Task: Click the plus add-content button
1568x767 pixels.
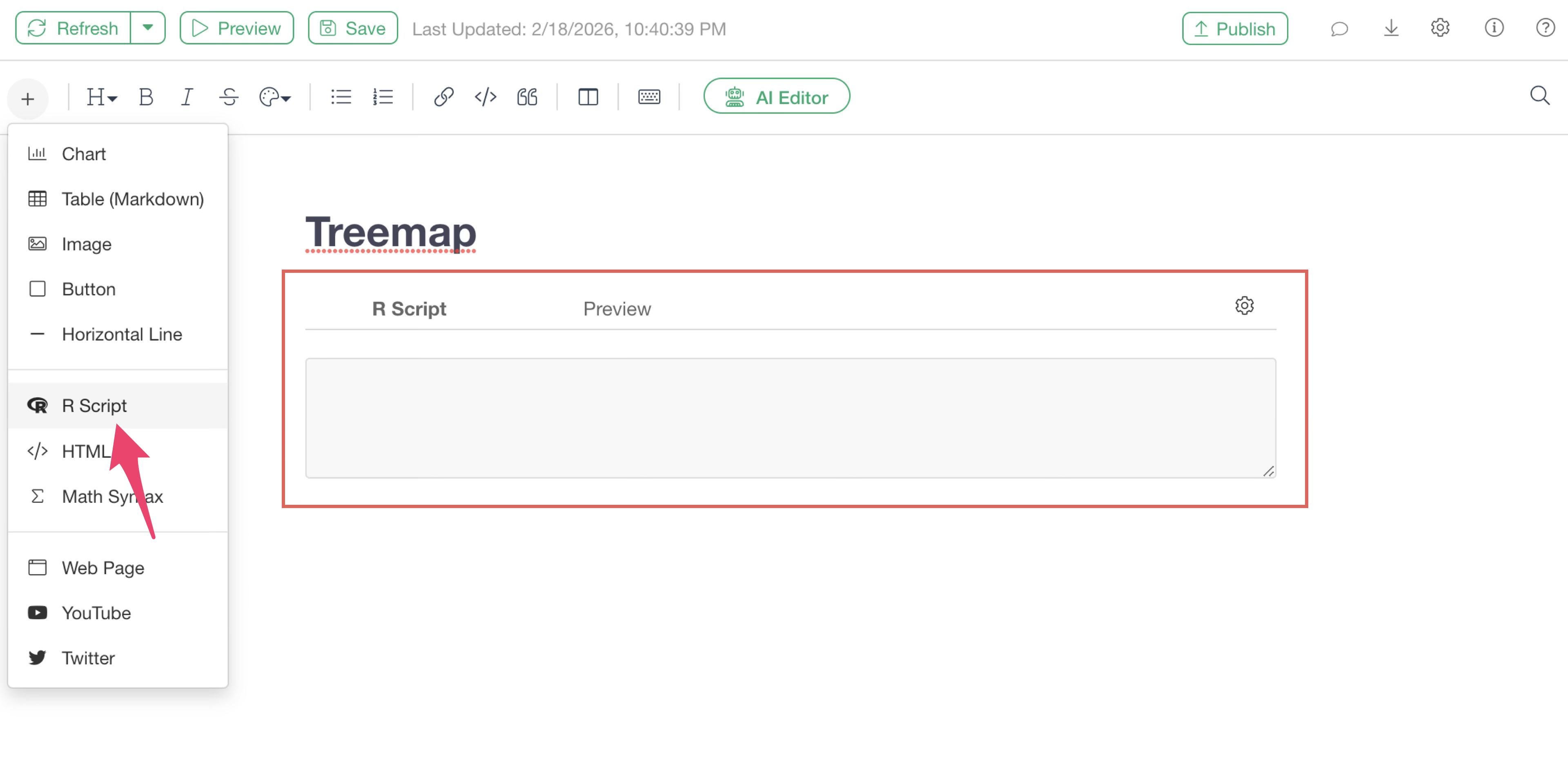Action: click(x=28, y=99)
